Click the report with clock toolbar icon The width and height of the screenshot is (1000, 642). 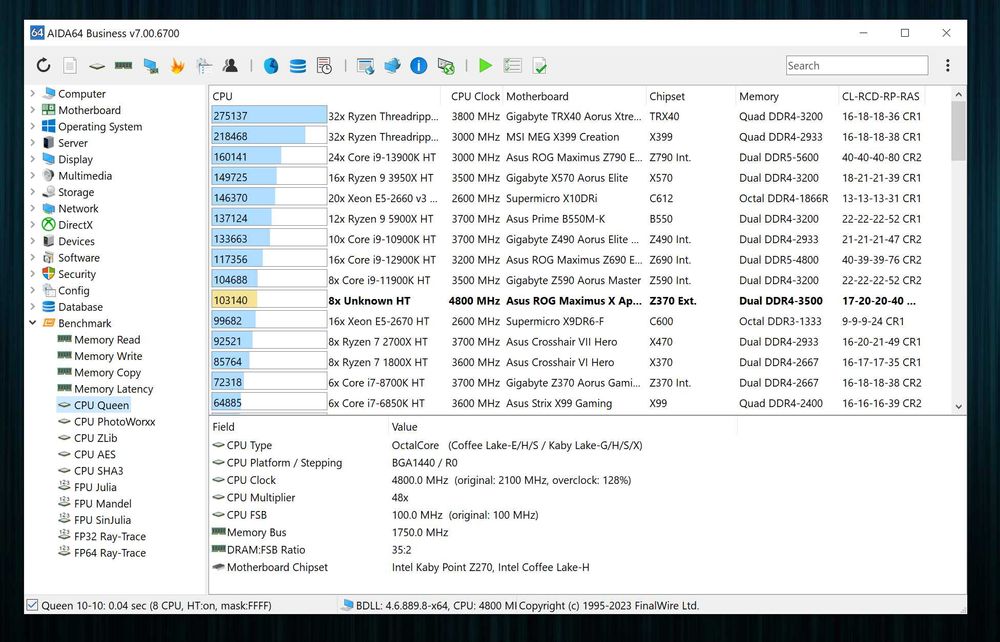point(324,66)
